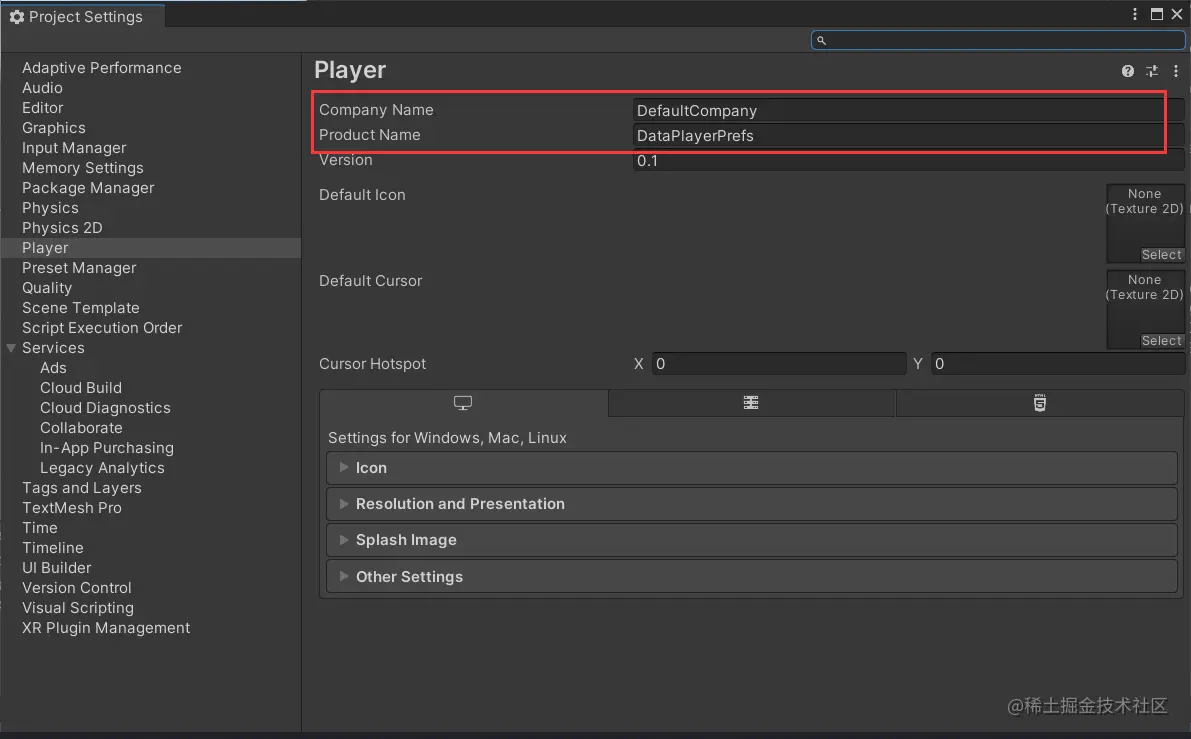Click the Product Name input field
The image size is (1191, 739).
[908, 135]
